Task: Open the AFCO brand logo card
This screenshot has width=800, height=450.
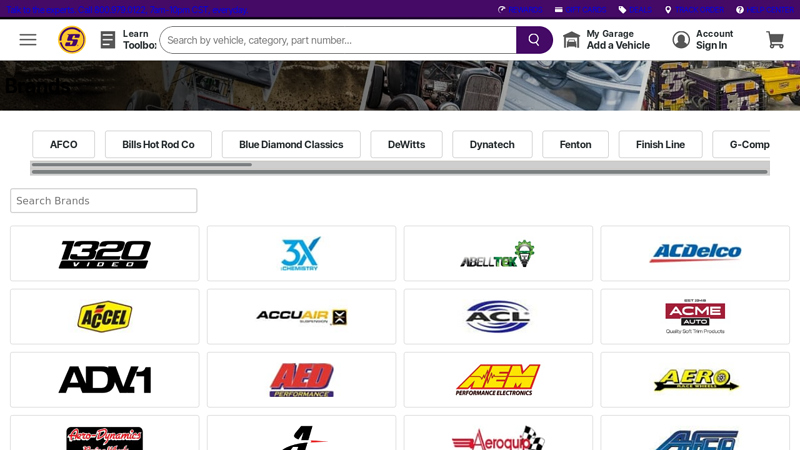Action: tap(695, 433)
